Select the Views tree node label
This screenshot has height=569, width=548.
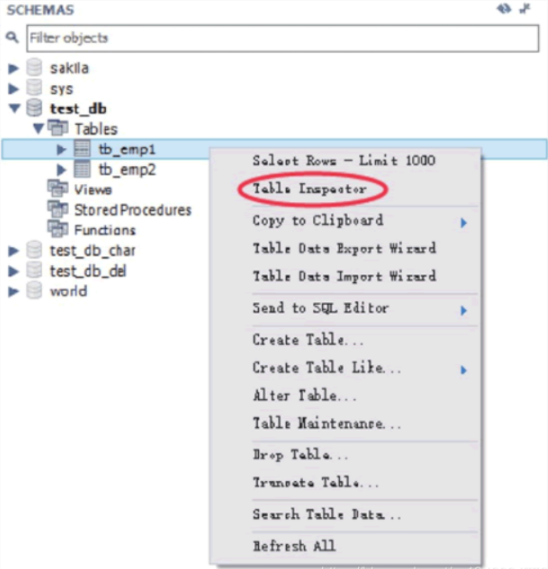click(93, 190)
